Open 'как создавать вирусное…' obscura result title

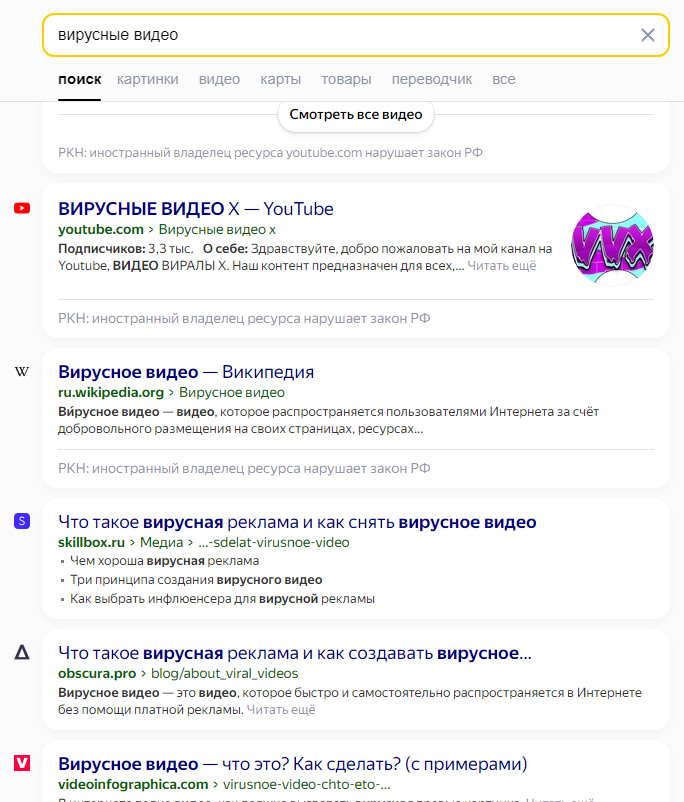click(x=295, y=653)
